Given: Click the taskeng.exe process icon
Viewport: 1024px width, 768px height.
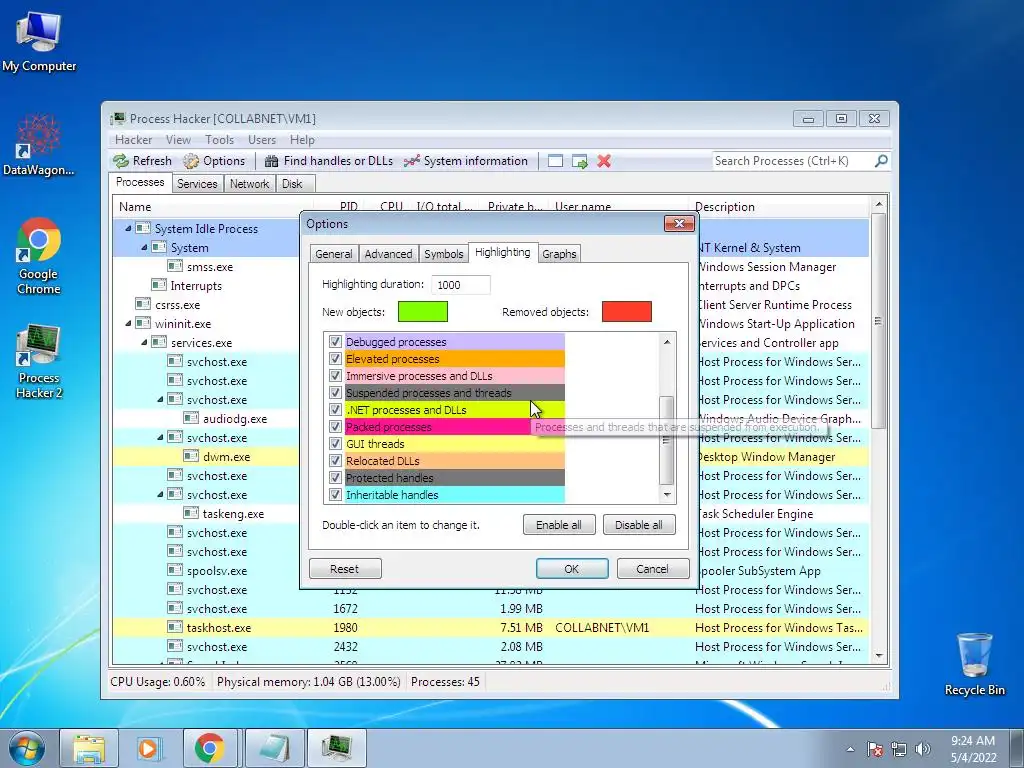Looking at the screenshot, I should click(191, 513).
